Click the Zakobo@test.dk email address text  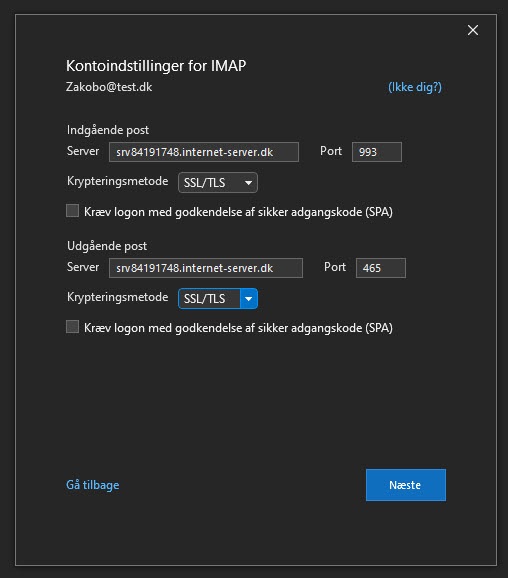109,87
